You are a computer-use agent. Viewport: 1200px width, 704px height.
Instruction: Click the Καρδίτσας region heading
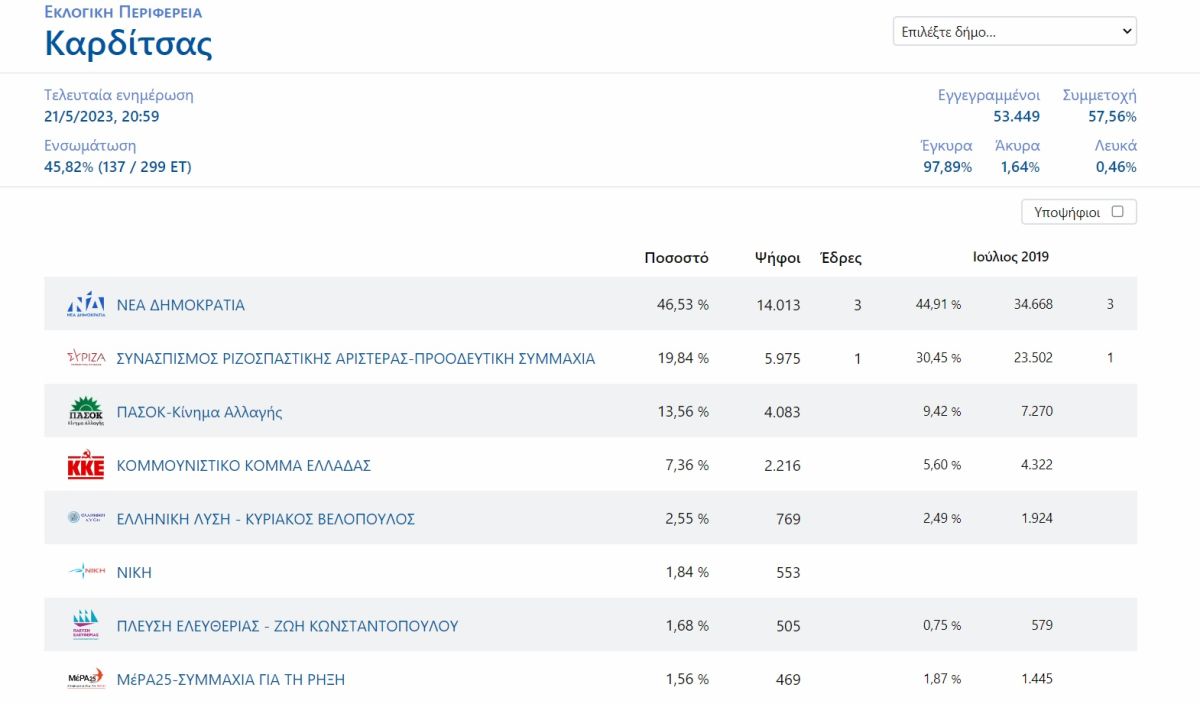[128, 44]
